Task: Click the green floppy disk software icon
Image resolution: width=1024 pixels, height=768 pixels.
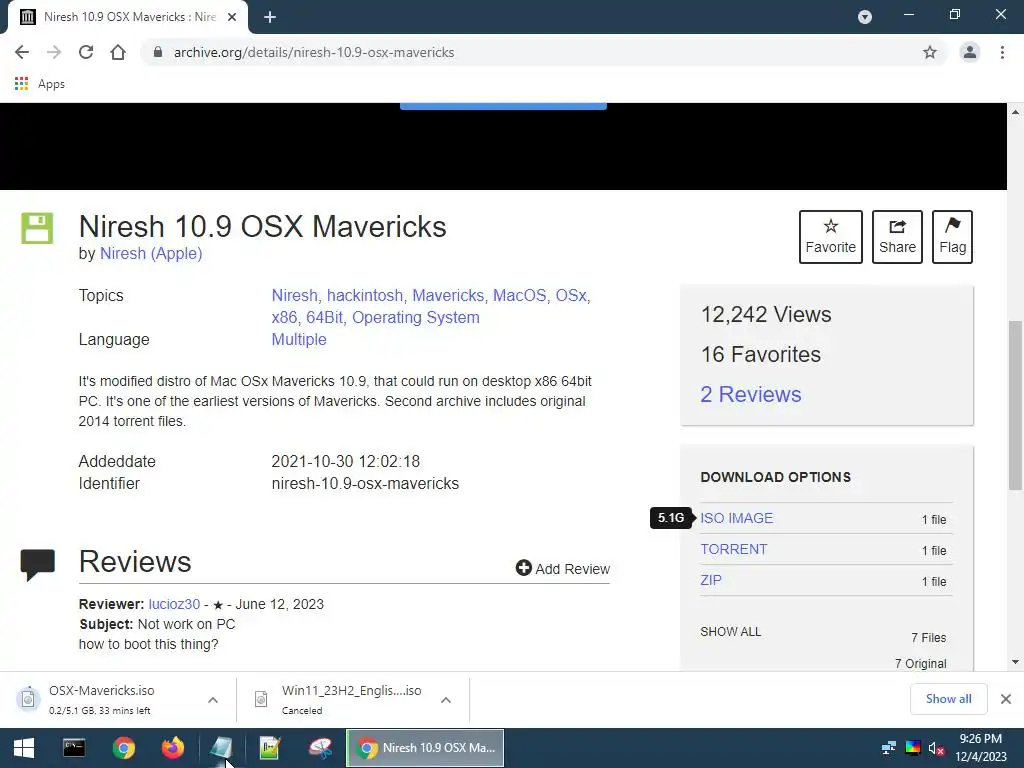Action: [x=37, y=228]
